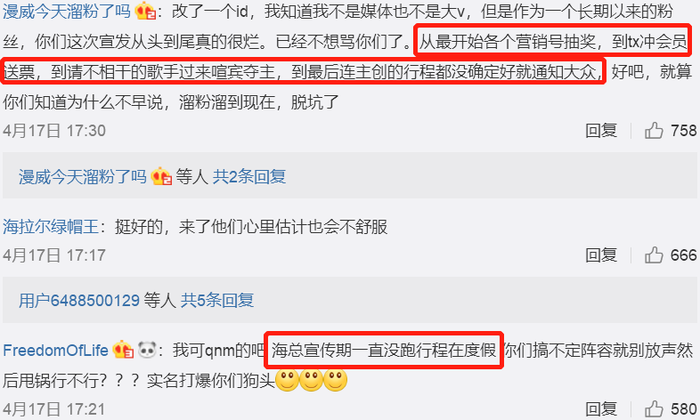The width and height of the screenshot is (700, 420).
Task: Click crown badge beside first commenter 漫威今天溜粉了吗
Action: pyautogui.click(x=146, y=11)
